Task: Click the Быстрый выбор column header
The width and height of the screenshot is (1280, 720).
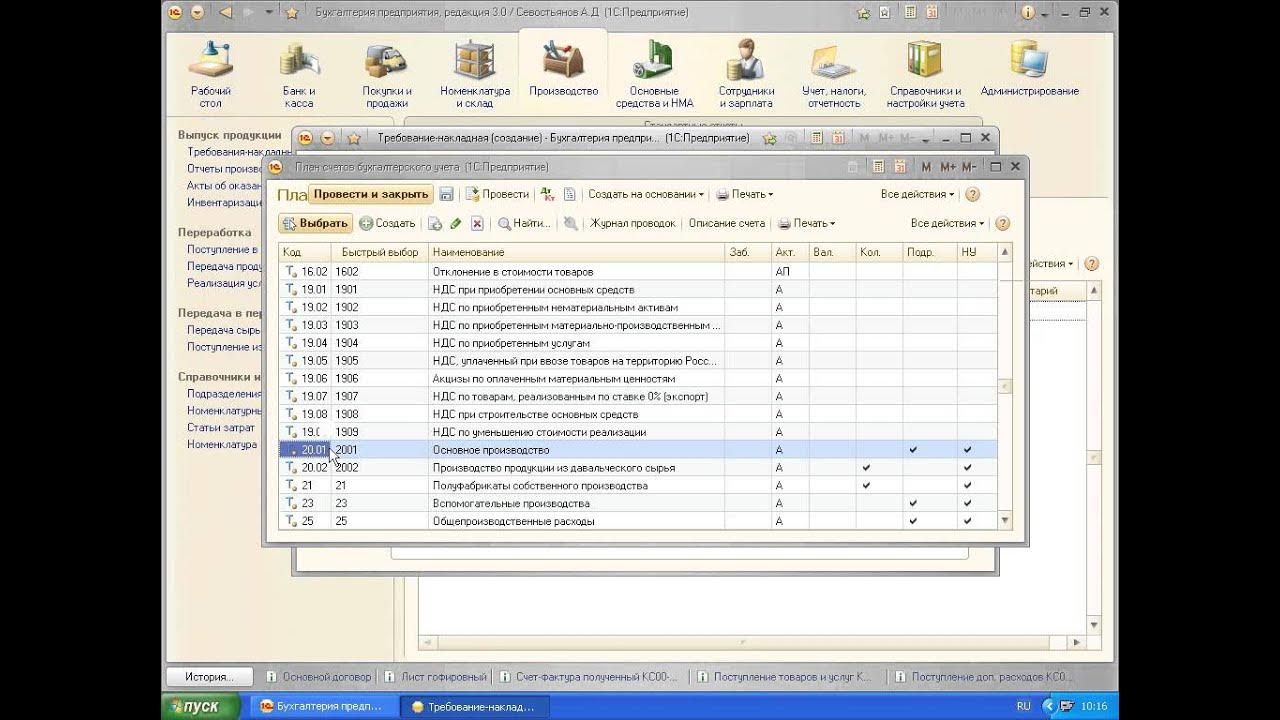Action: [380, 252]
